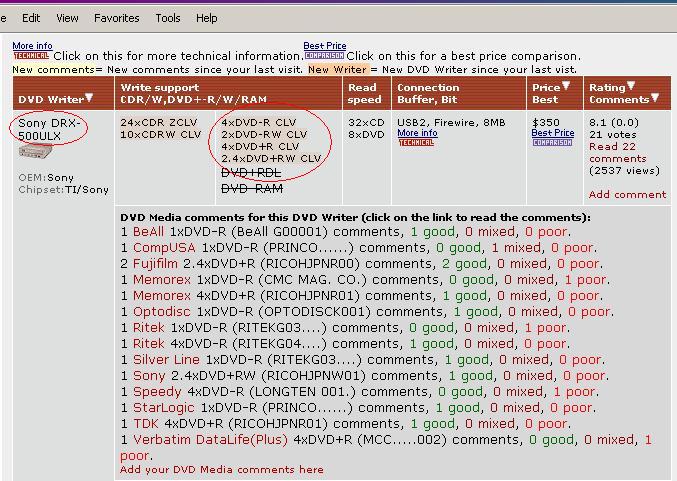Open Speedy media comments link
Image resolution: width=677 pixels, height=481 pixels.
(157, 392)
